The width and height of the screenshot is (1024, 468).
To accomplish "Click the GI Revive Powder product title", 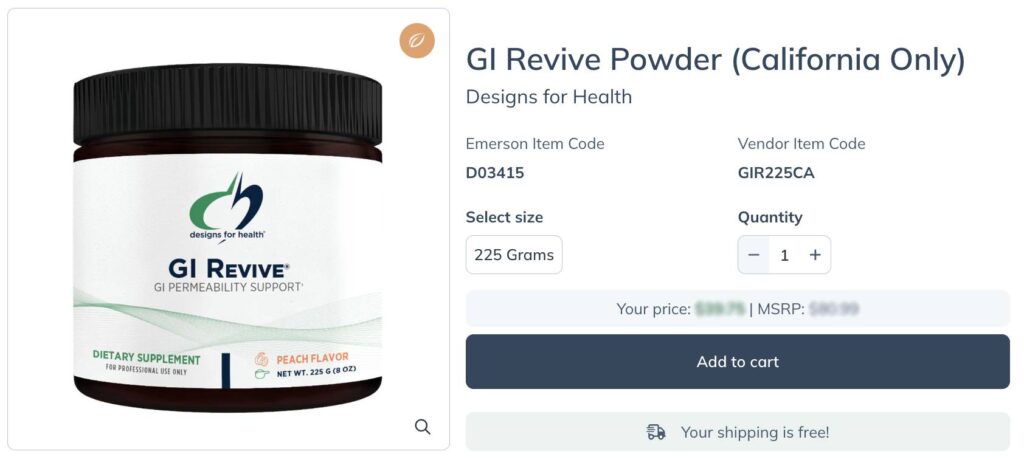I will pyautogui.click(x=715, y=60).
